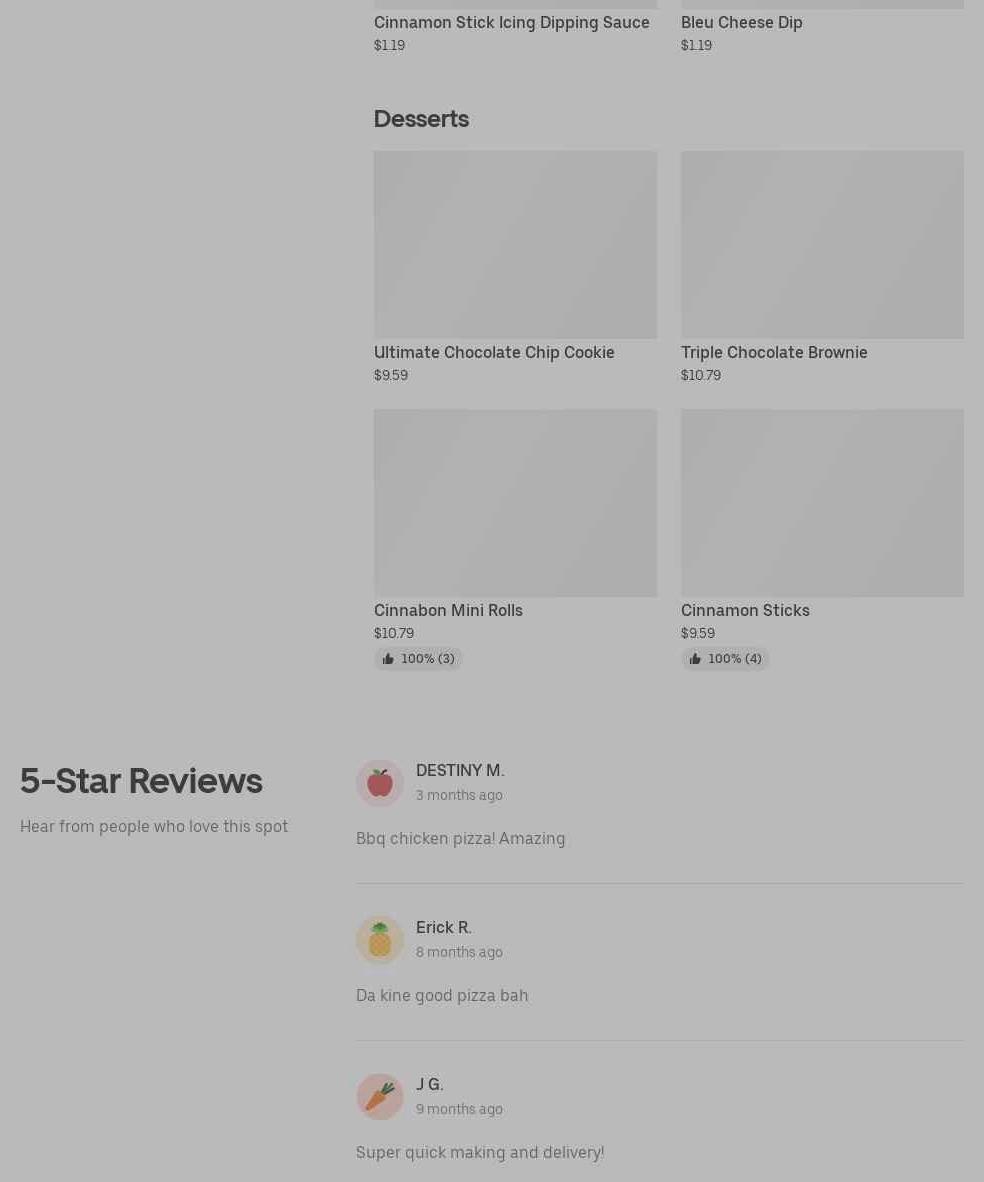Open the Cinnabon Mini Rolls image
The height and width of the screenshot is (1182, 984).
coord(515,503)
